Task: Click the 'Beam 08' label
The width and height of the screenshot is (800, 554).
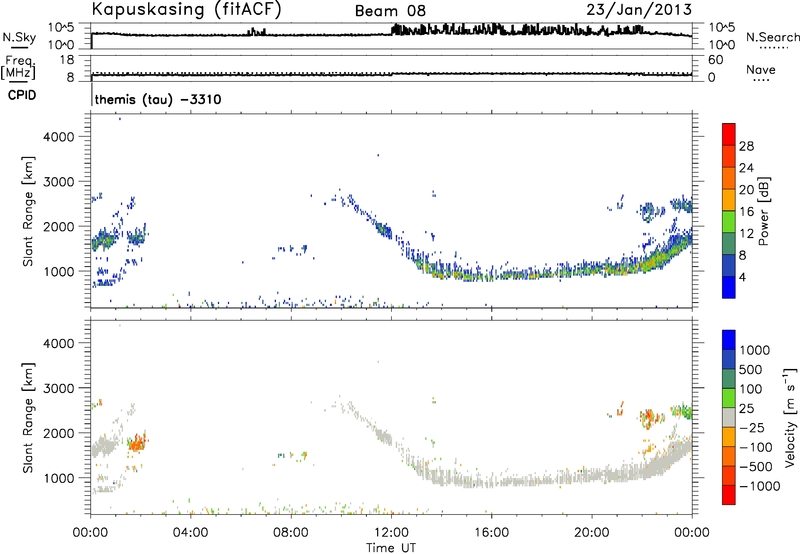Action: [x=390, y=11]
